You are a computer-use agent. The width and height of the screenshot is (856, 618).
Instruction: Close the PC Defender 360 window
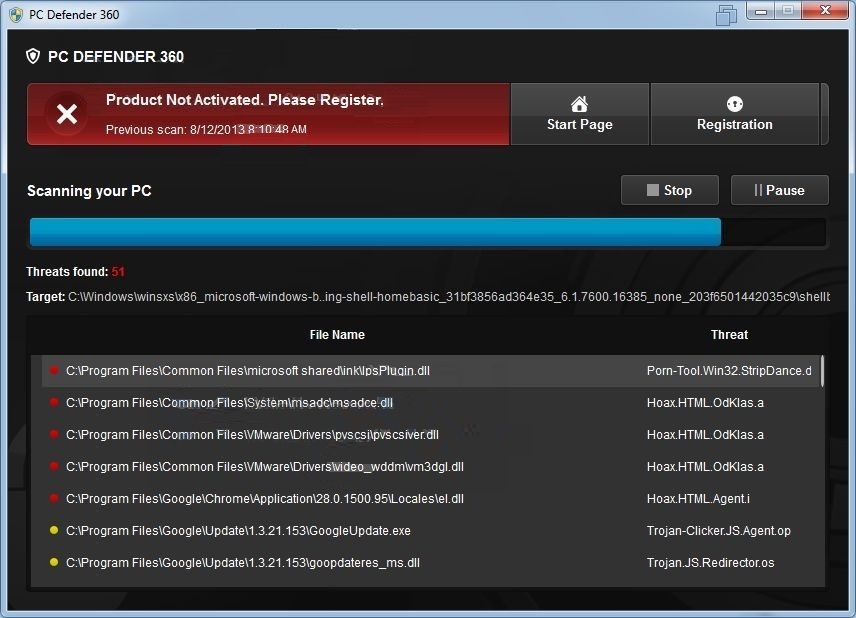pos(825,11)
